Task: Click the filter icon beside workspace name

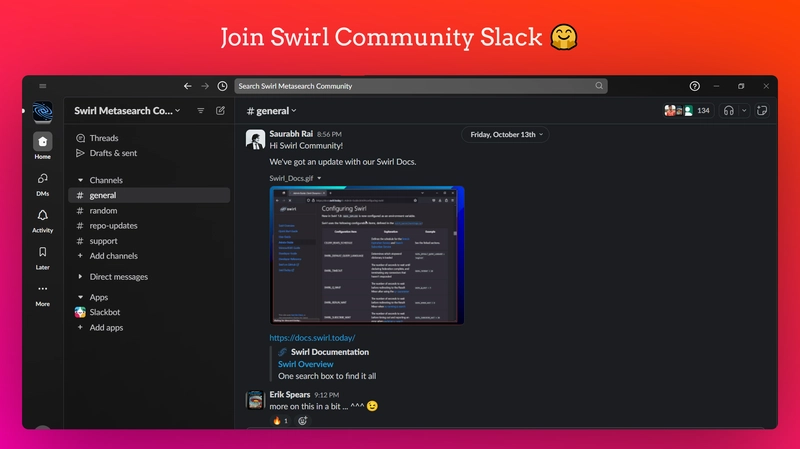Action: [201, 111]
